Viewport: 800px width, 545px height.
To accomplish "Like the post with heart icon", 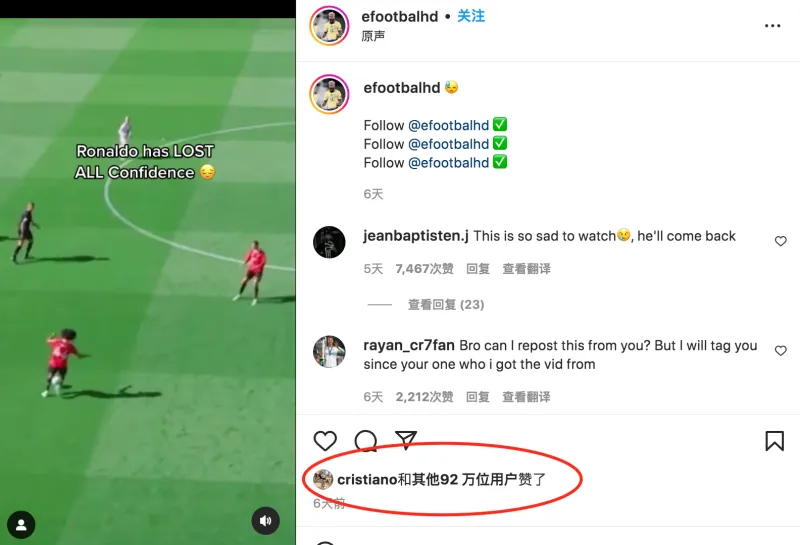I will point(325,441).
